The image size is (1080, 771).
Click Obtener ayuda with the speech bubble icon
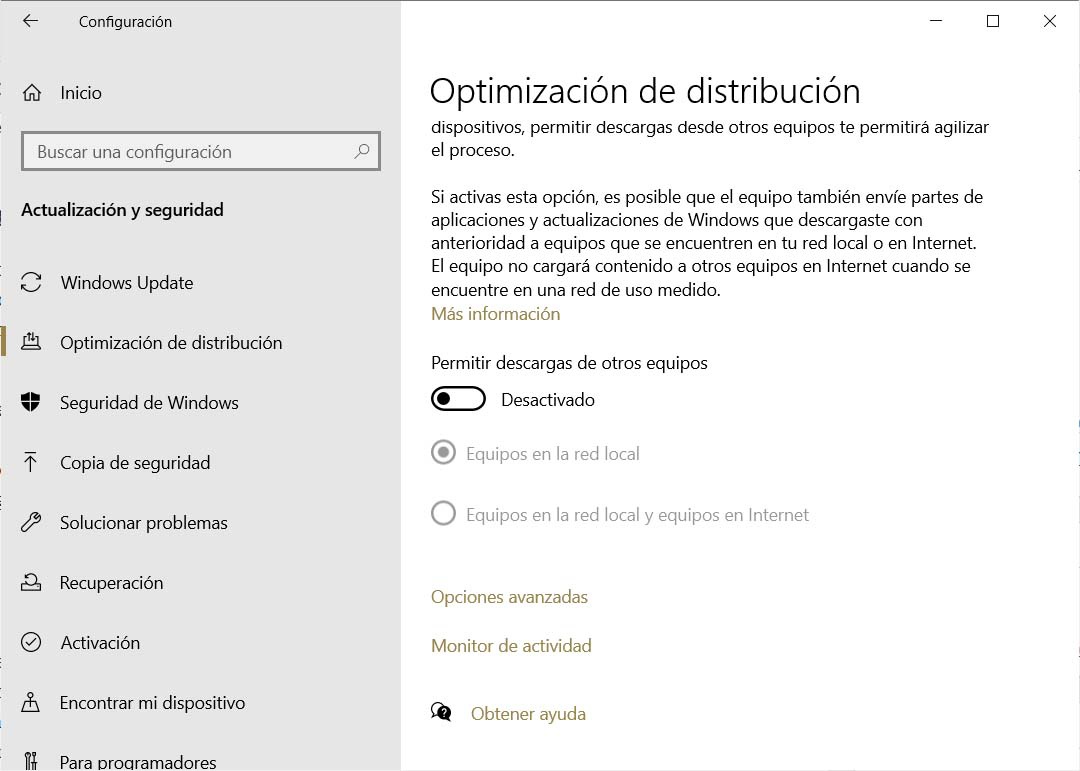[x=528, y=713]
